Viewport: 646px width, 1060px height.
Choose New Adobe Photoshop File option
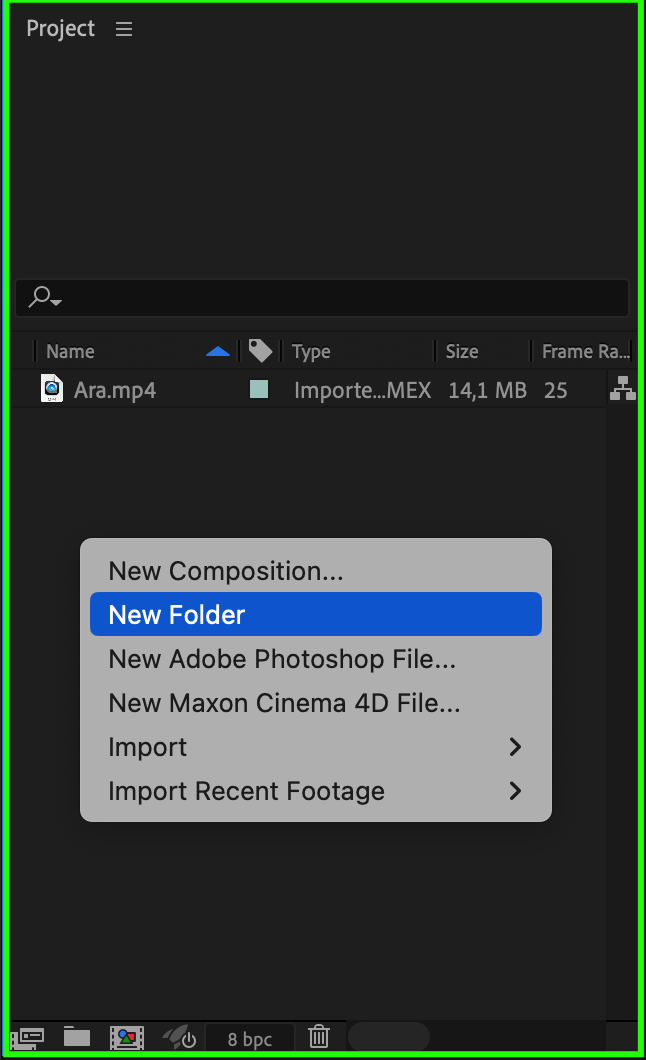coord(282,659)
